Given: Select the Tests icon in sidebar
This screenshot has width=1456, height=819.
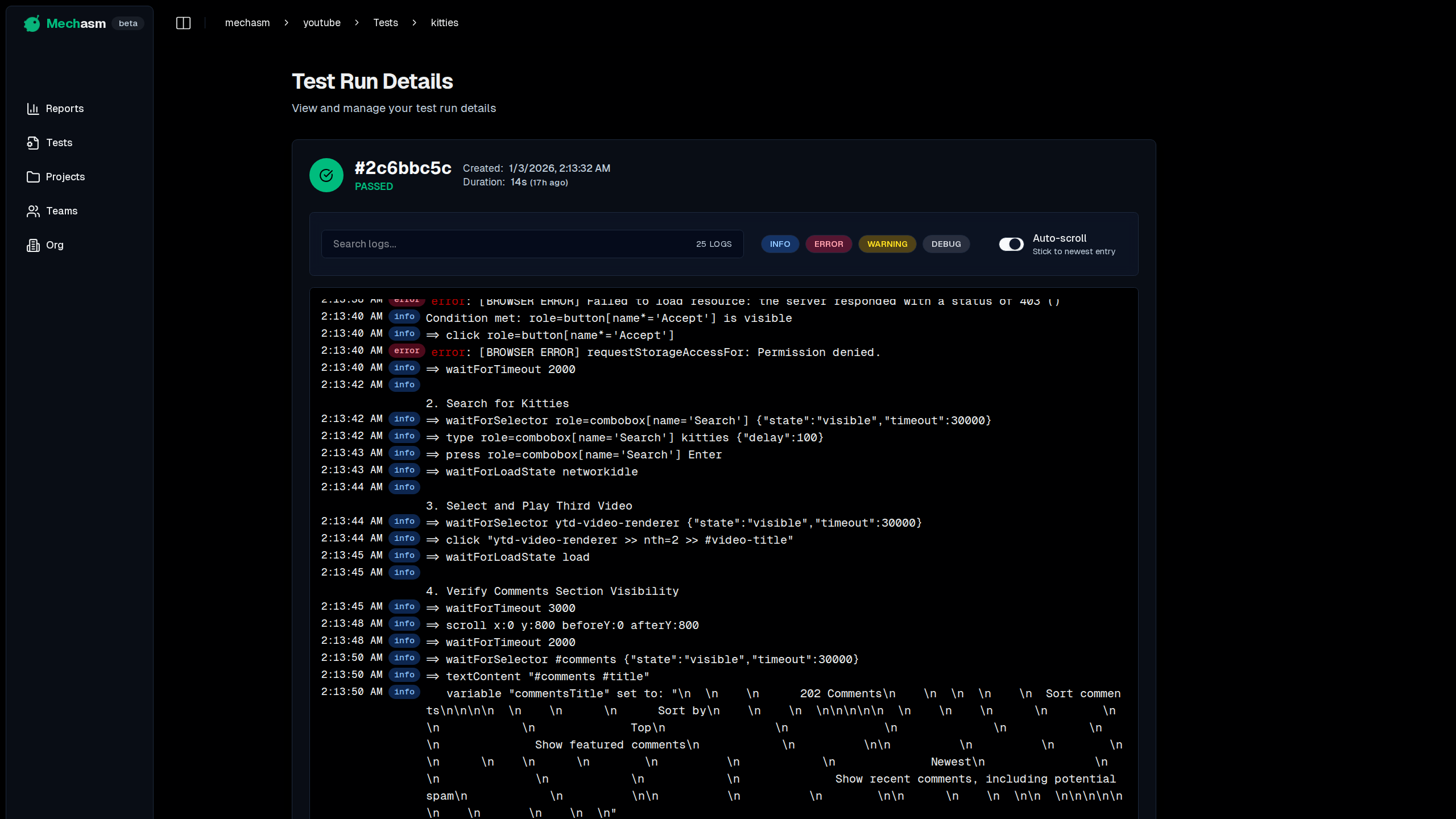Looking at the screenshot, I should pyautogui.click(x=59, y=143).
